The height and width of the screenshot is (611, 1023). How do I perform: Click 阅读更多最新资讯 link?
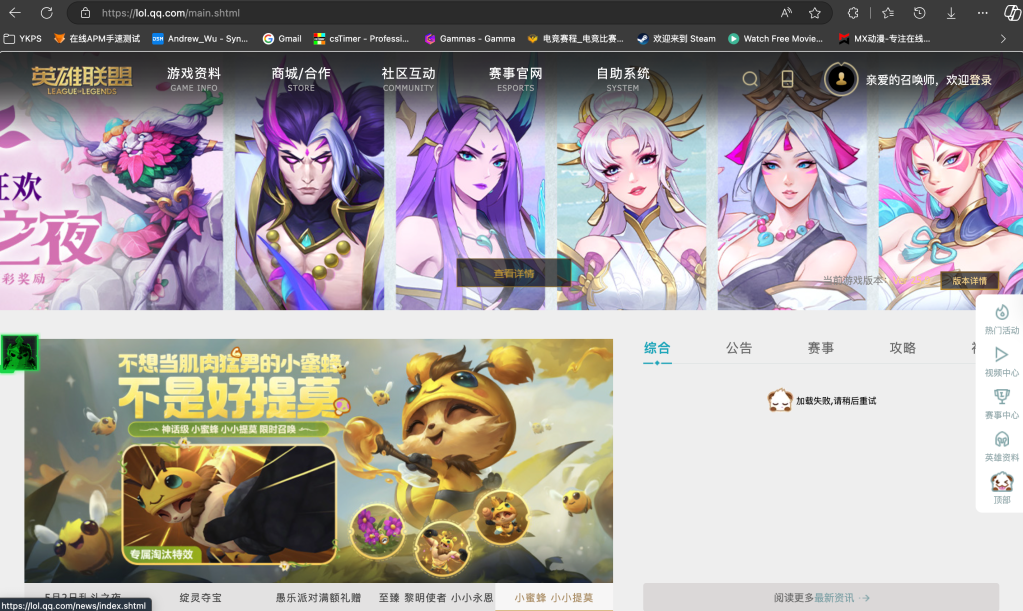click(821, 597)
